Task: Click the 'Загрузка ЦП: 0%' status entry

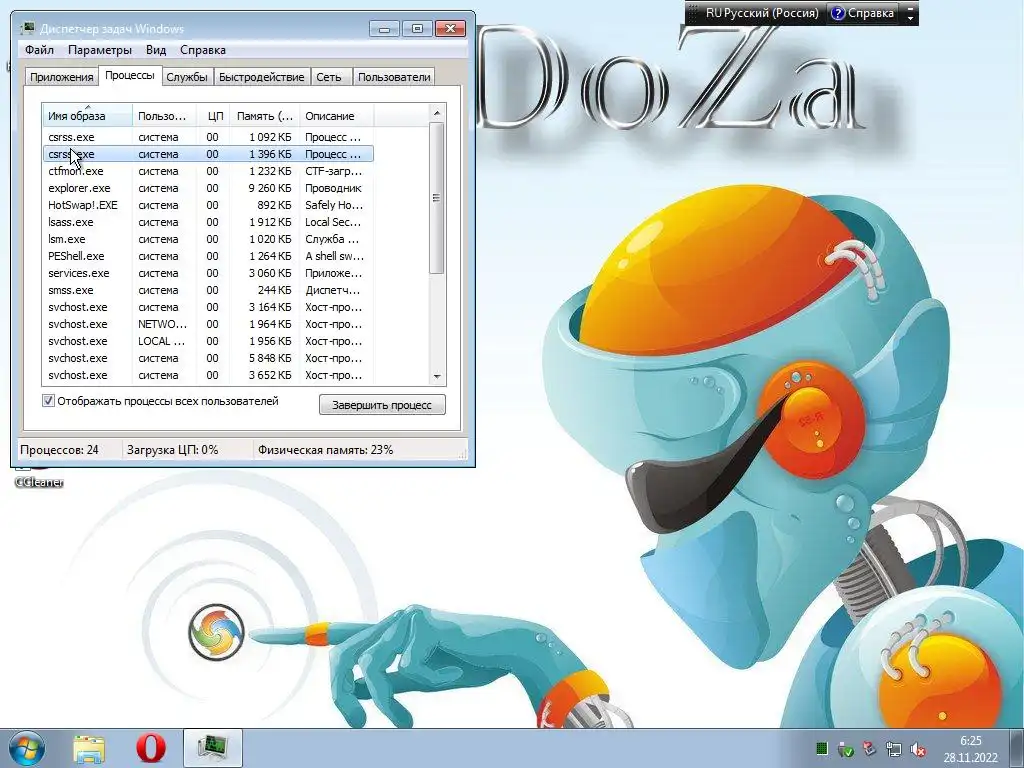Action: pyautogui.click(x=172, y=450)
